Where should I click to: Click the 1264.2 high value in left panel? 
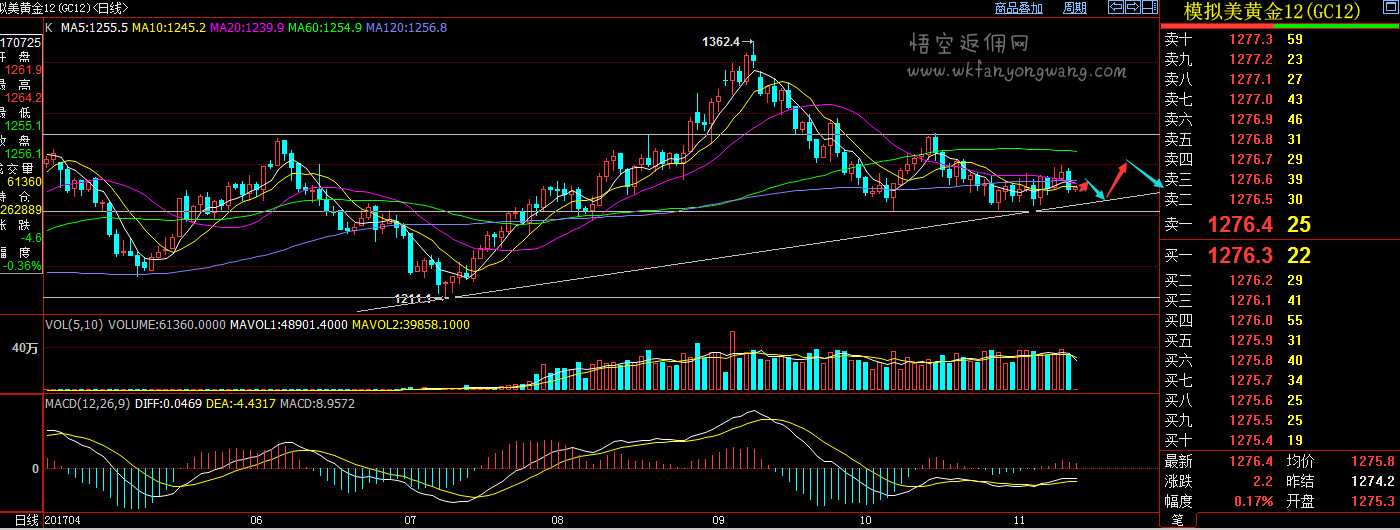[x=24, y=98]
